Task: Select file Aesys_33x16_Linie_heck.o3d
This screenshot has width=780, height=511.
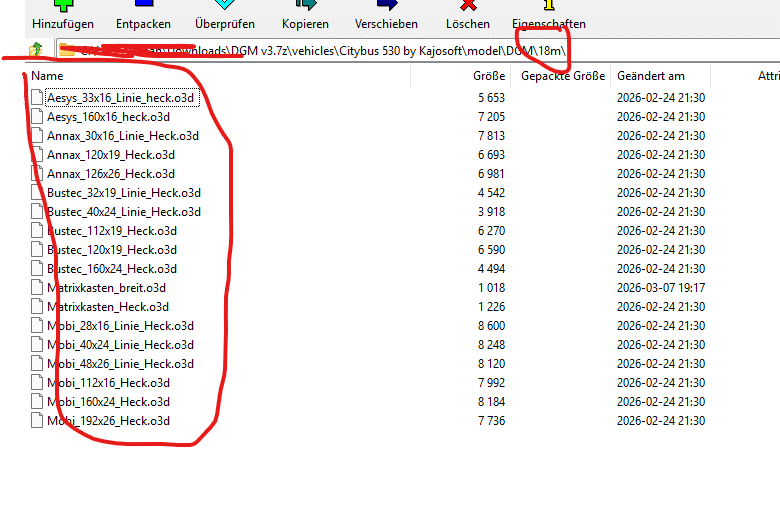Action: 120,98
